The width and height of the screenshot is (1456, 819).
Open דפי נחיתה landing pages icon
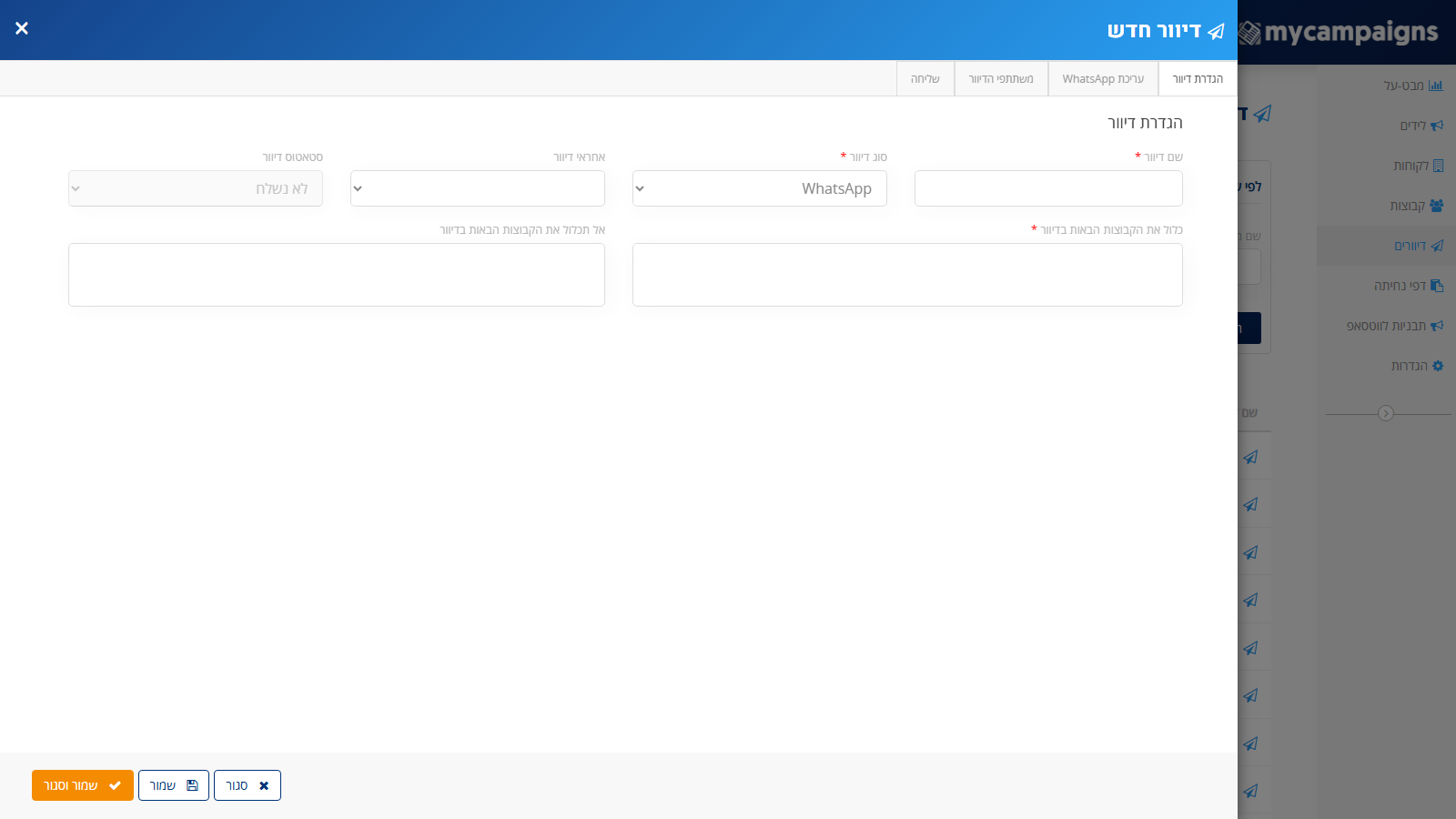click(1437, 286)
